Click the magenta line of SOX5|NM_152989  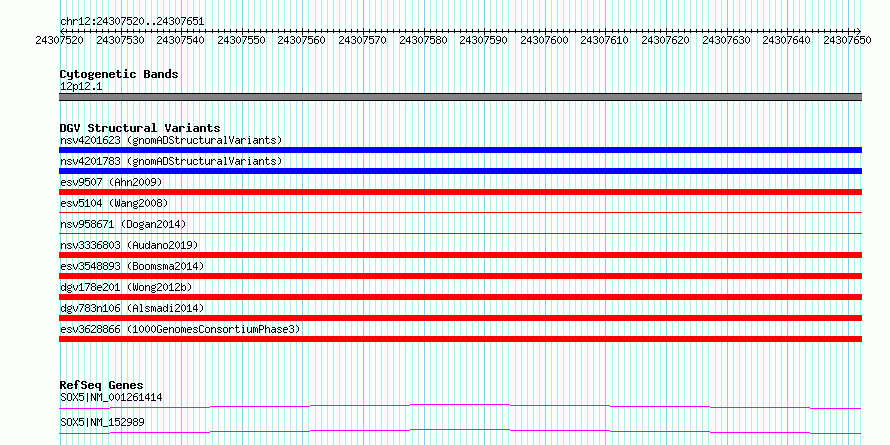pyautogui.click(x=460, y=431)
